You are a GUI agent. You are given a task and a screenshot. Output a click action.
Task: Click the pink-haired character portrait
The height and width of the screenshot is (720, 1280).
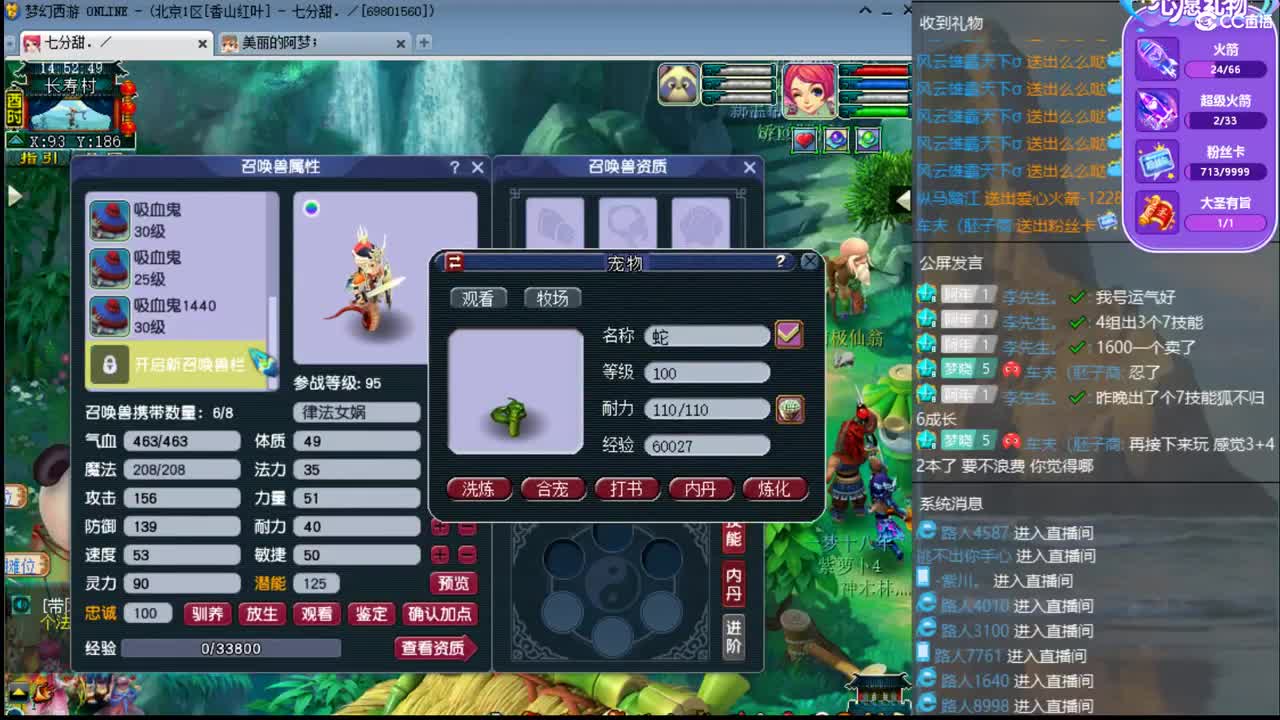[x=809, y=92]
